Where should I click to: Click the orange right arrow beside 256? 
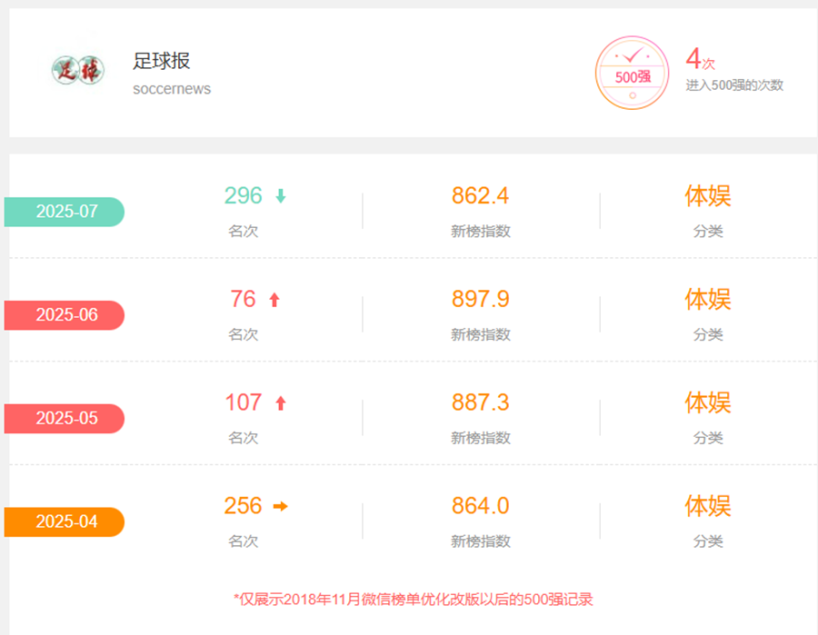click(x=281, y=506)
